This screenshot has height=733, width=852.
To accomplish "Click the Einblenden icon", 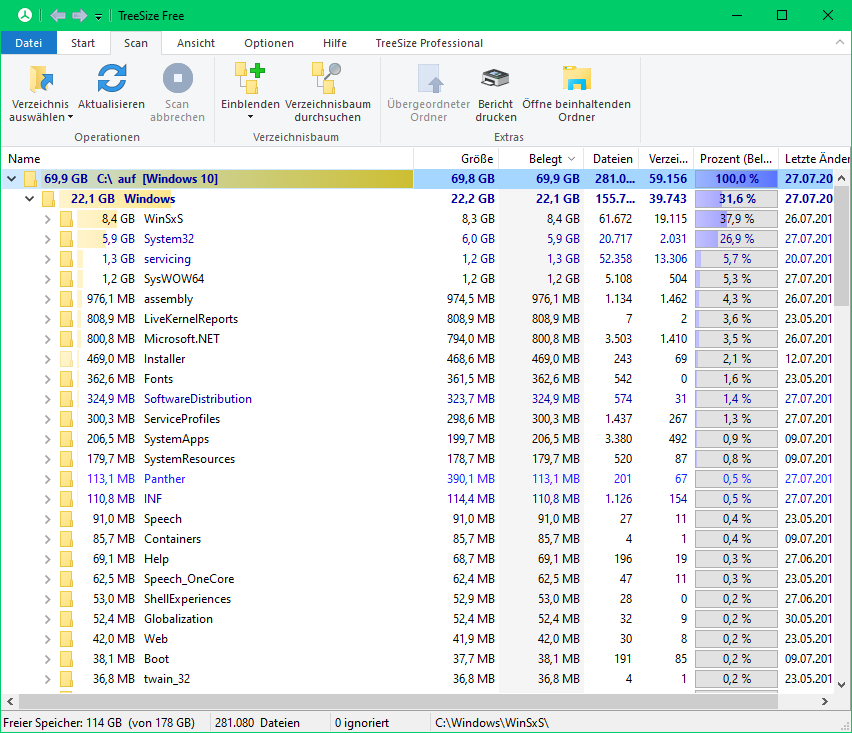I will point(250,78).
